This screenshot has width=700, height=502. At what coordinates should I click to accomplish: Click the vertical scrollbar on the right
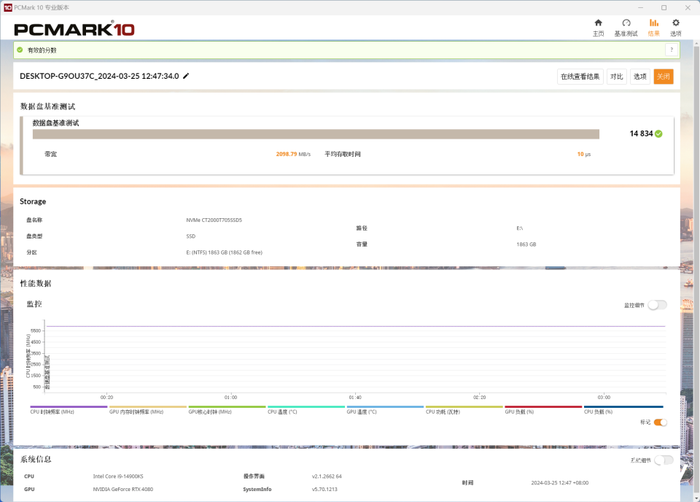(x=696, y=268)
